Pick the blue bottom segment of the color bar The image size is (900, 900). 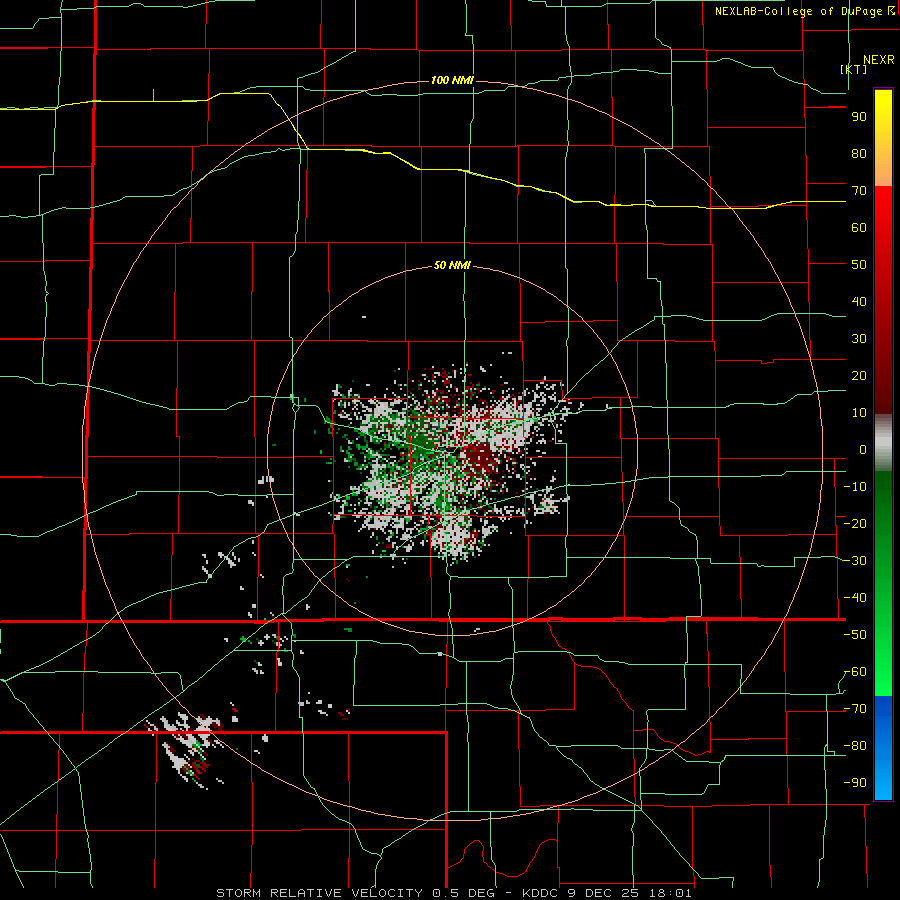coord(883,747)
